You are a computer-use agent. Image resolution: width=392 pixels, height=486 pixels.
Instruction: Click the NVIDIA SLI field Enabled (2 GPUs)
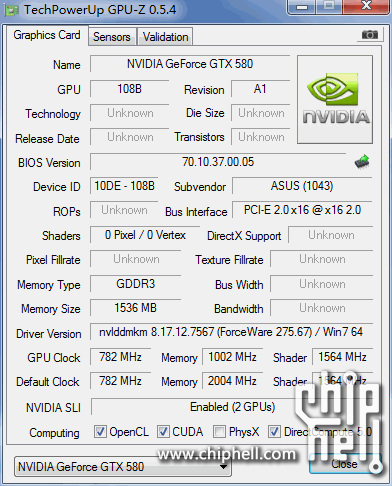click(232, 407)
